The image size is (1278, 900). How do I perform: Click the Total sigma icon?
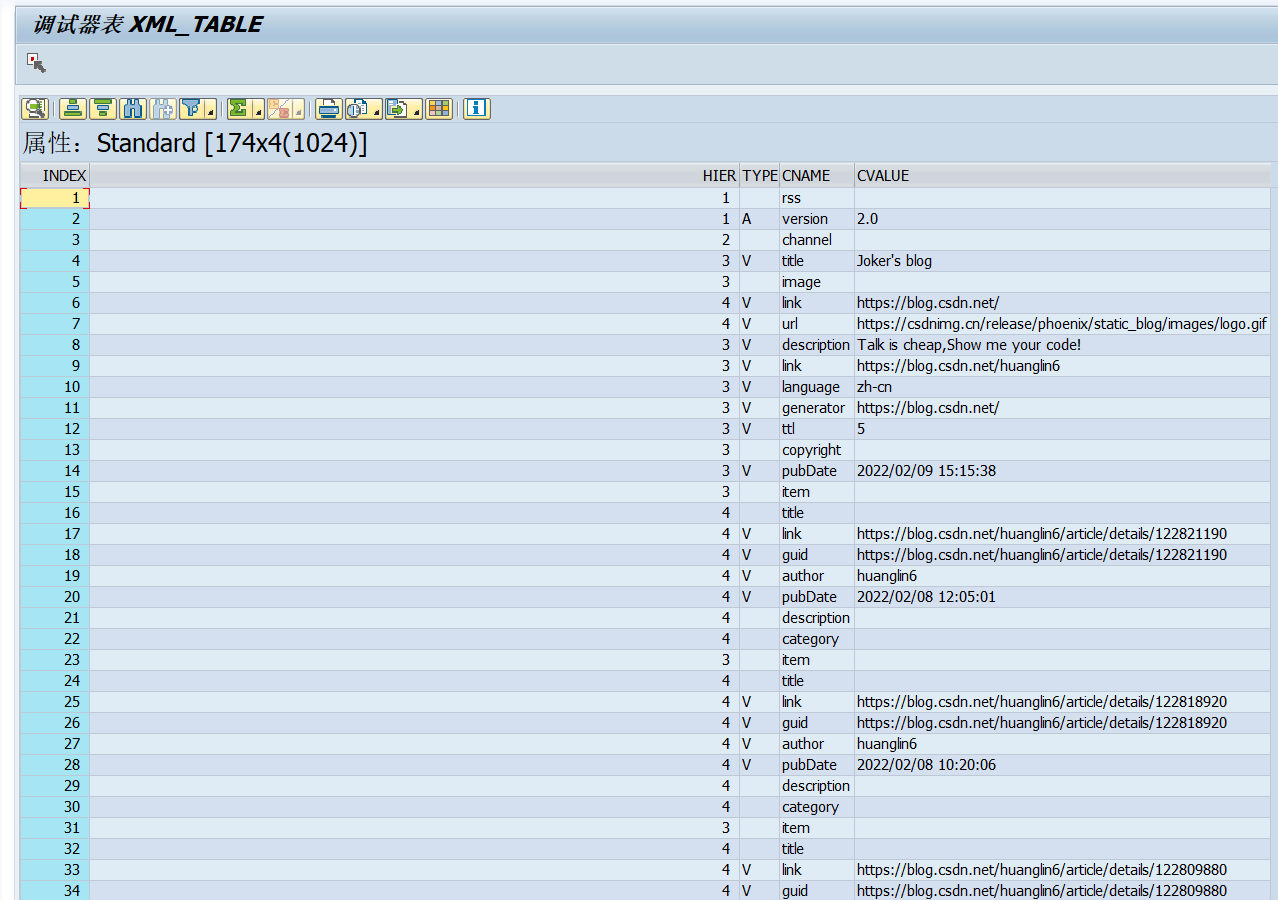coord(239,108)
